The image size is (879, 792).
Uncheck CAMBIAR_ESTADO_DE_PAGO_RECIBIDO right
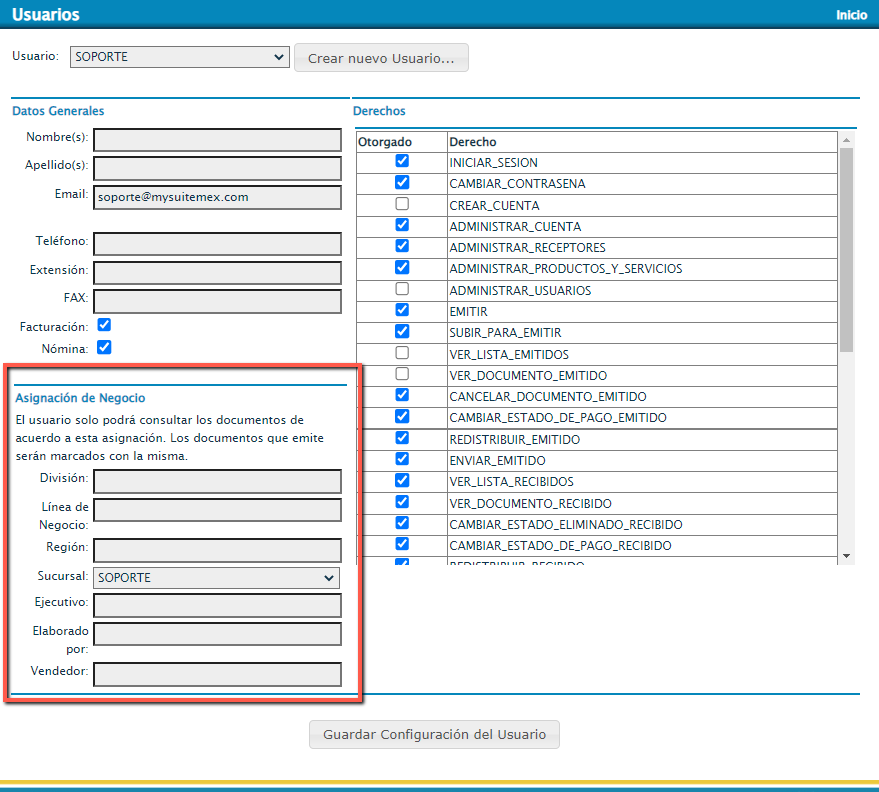tap(402, 544)
